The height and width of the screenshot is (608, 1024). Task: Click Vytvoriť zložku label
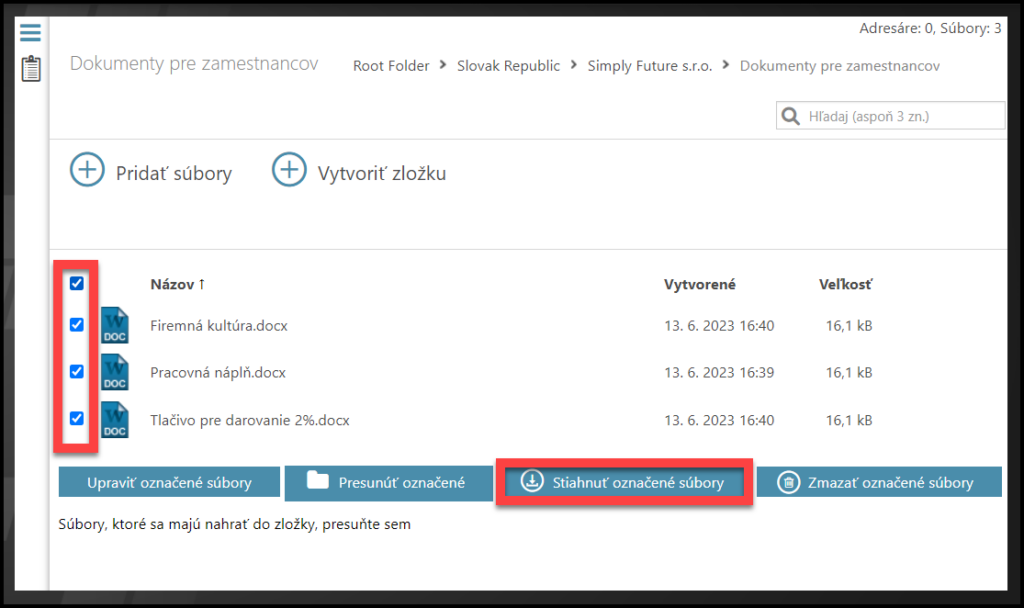click(x=382, y=173)
